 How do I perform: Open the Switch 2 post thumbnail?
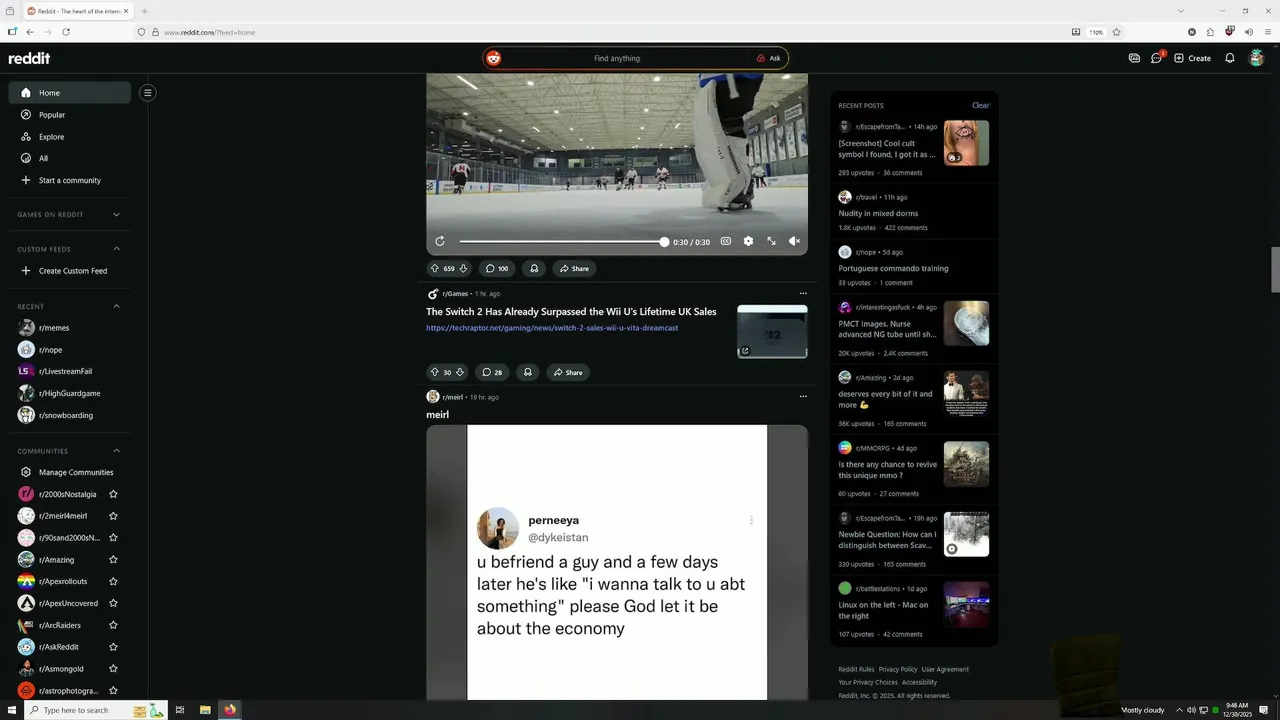coord(772,331)
